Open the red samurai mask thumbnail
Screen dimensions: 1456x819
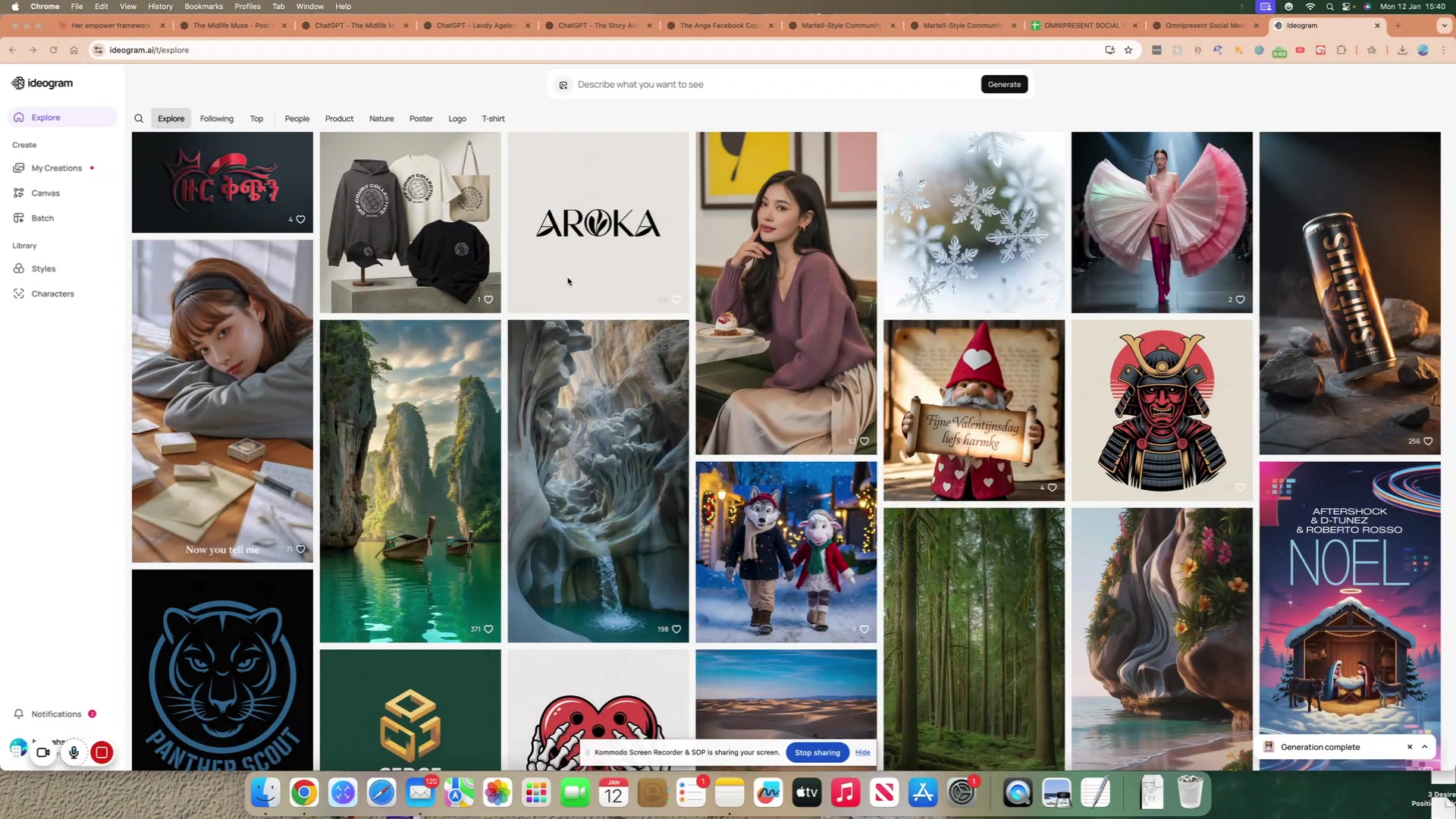point(1162,409)
